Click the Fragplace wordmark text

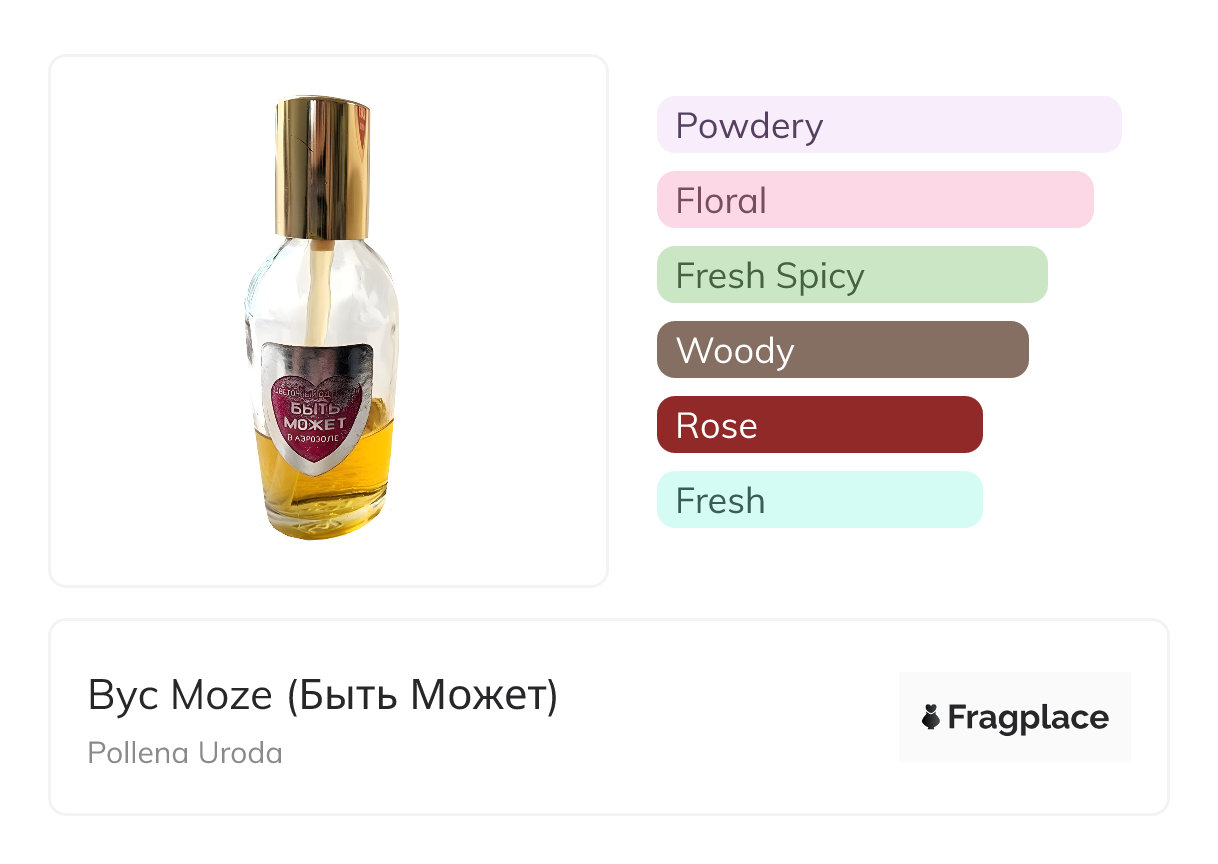point(1028,718)
